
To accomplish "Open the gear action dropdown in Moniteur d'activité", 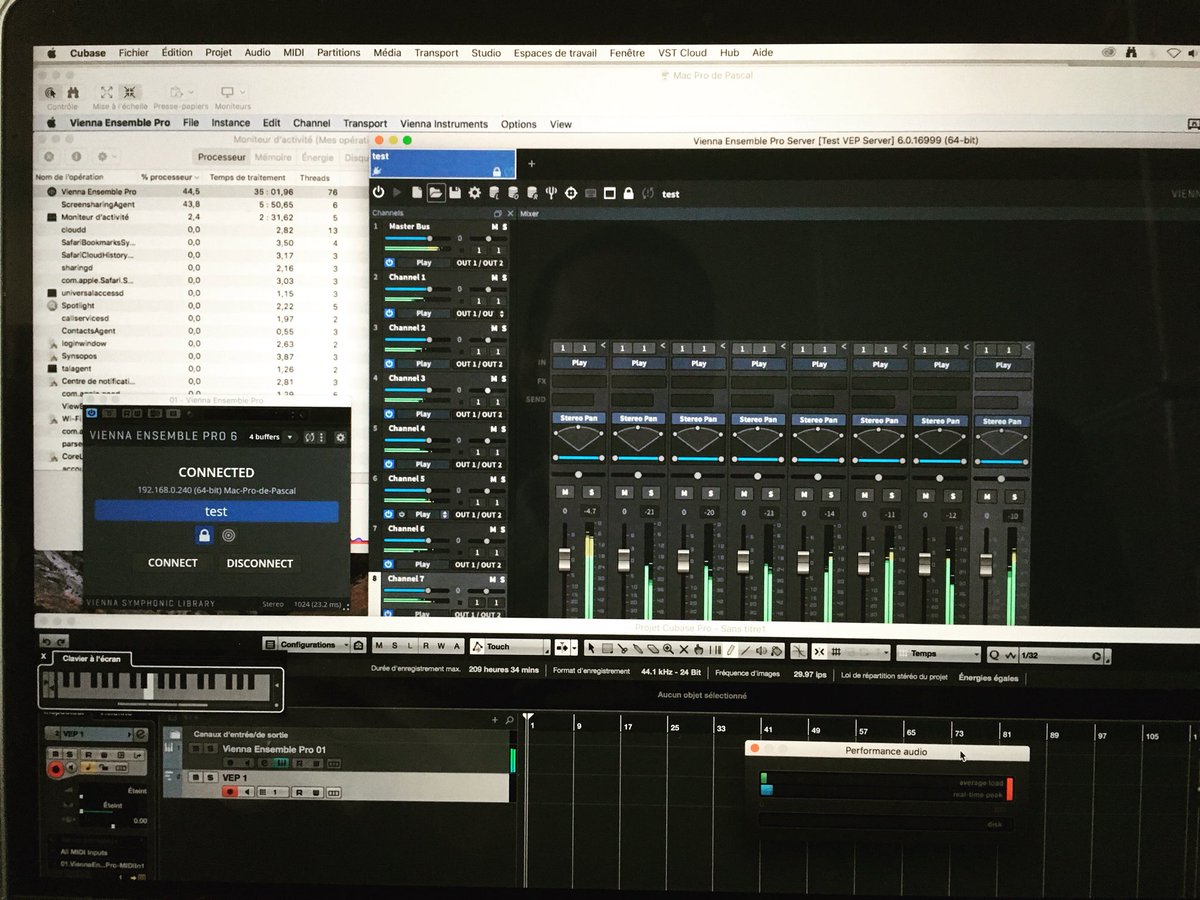I will click(x=107, y=157).
